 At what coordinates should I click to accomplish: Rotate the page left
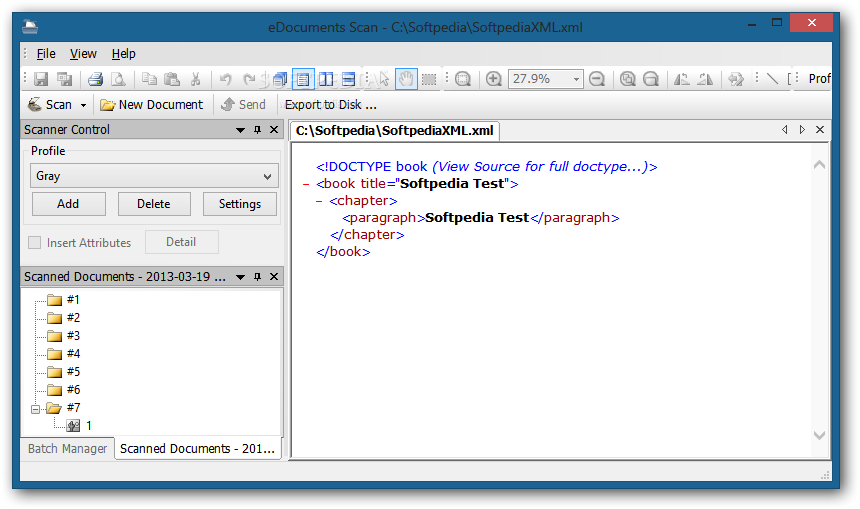pos(681,79)
